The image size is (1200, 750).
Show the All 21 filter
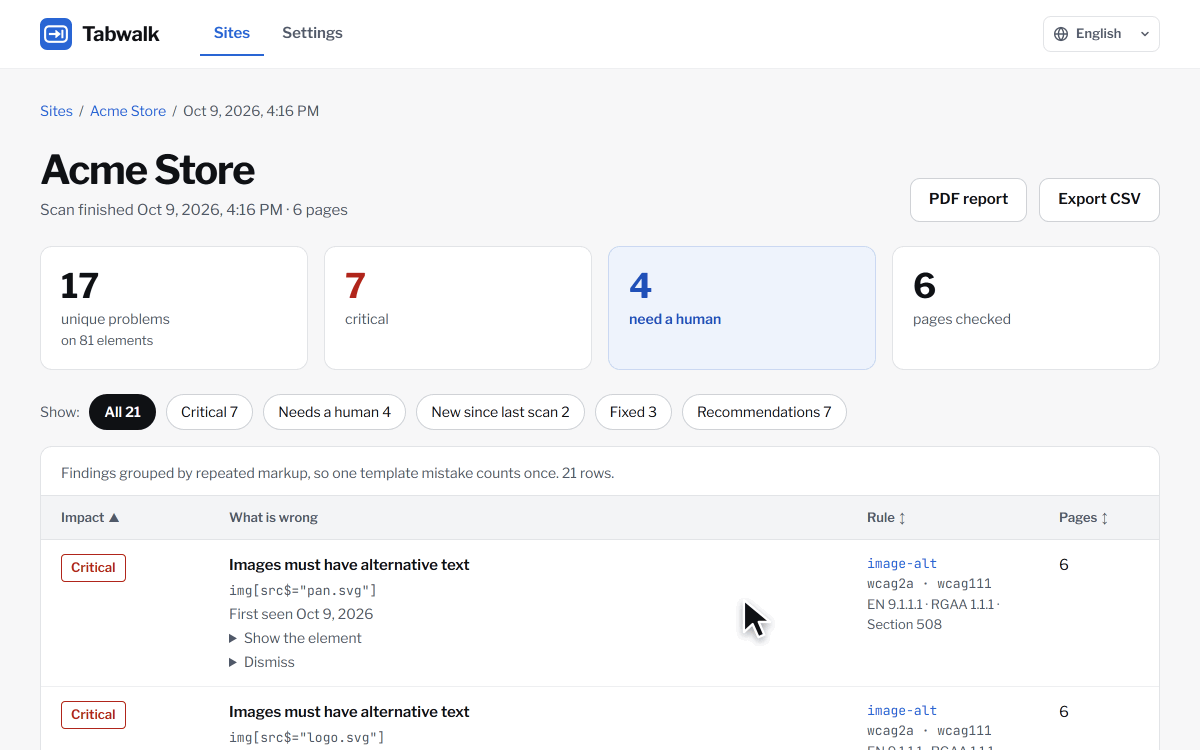(122, 412)
